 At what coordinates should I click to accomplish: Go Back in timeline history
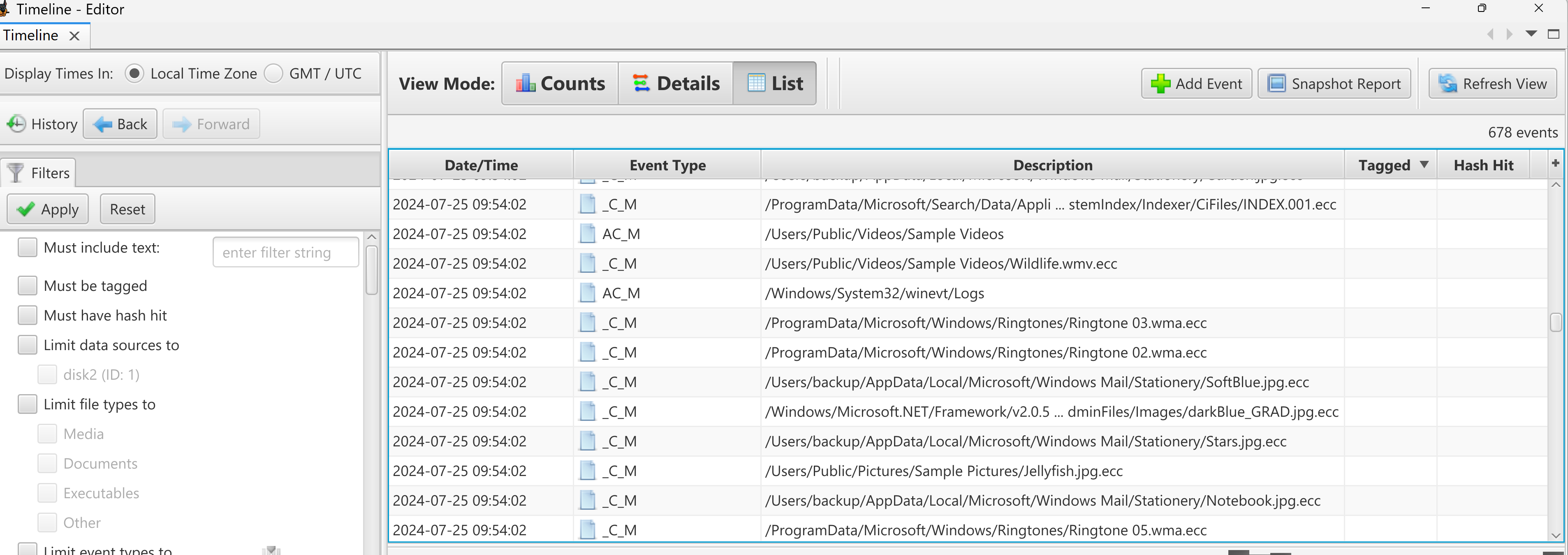tap(120, 124)
